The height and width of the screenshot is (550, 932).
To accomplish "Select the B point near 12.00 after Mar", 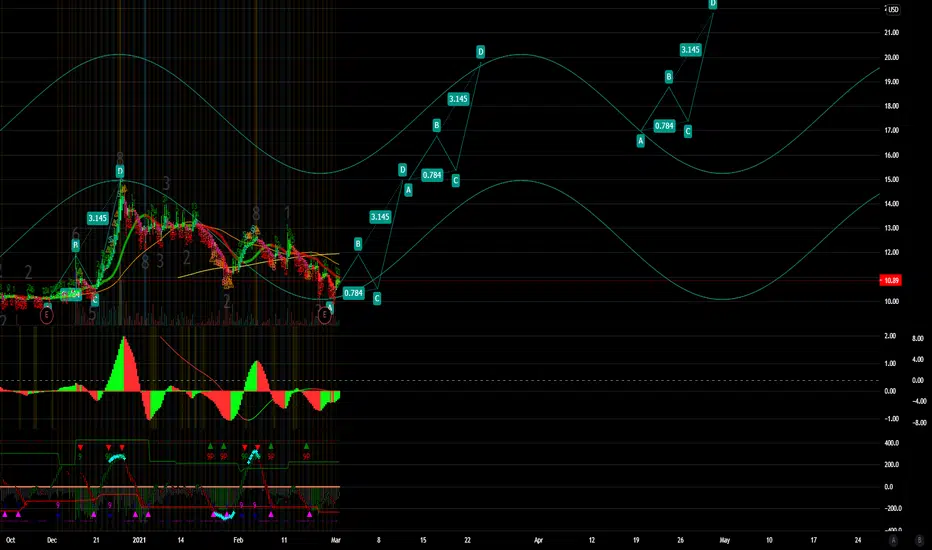I will pos(358,244).
